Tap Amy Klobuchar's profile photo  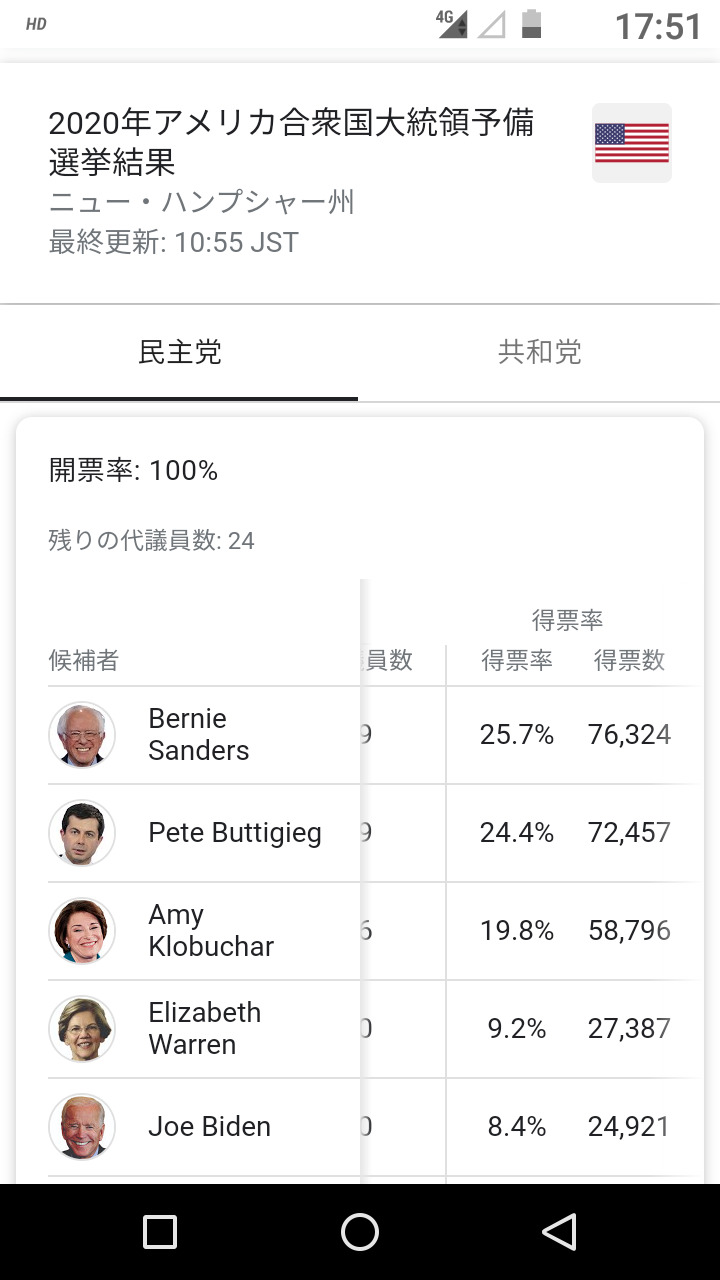[82, 931]
